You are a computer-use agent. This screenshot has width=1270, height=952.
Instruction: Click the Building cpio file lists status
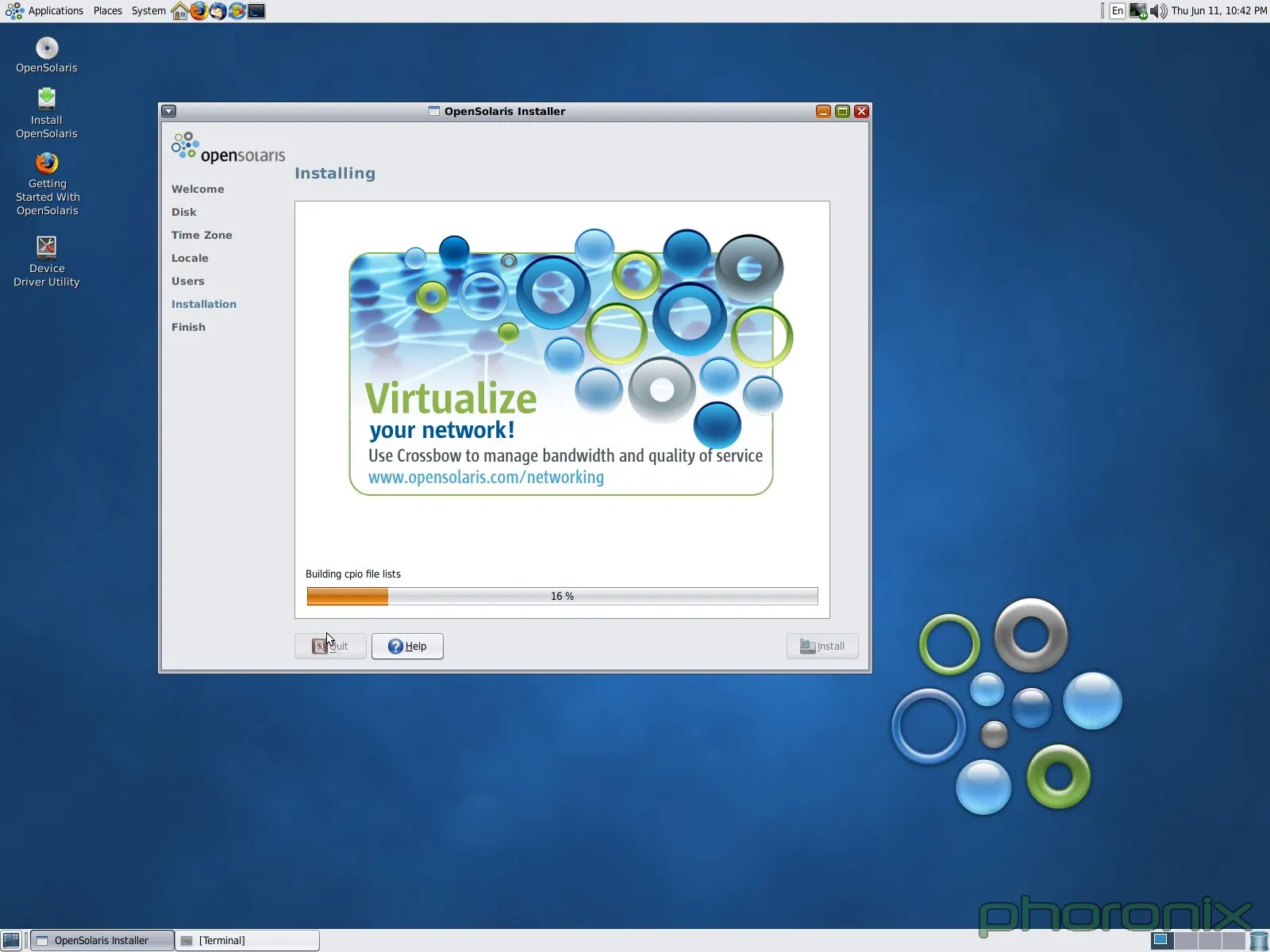353,574
